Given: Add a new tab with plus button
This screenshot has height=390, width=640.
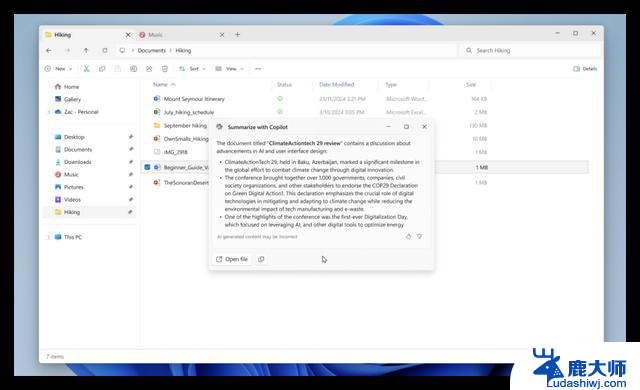Looking at the screenshot, I should 238,35.
